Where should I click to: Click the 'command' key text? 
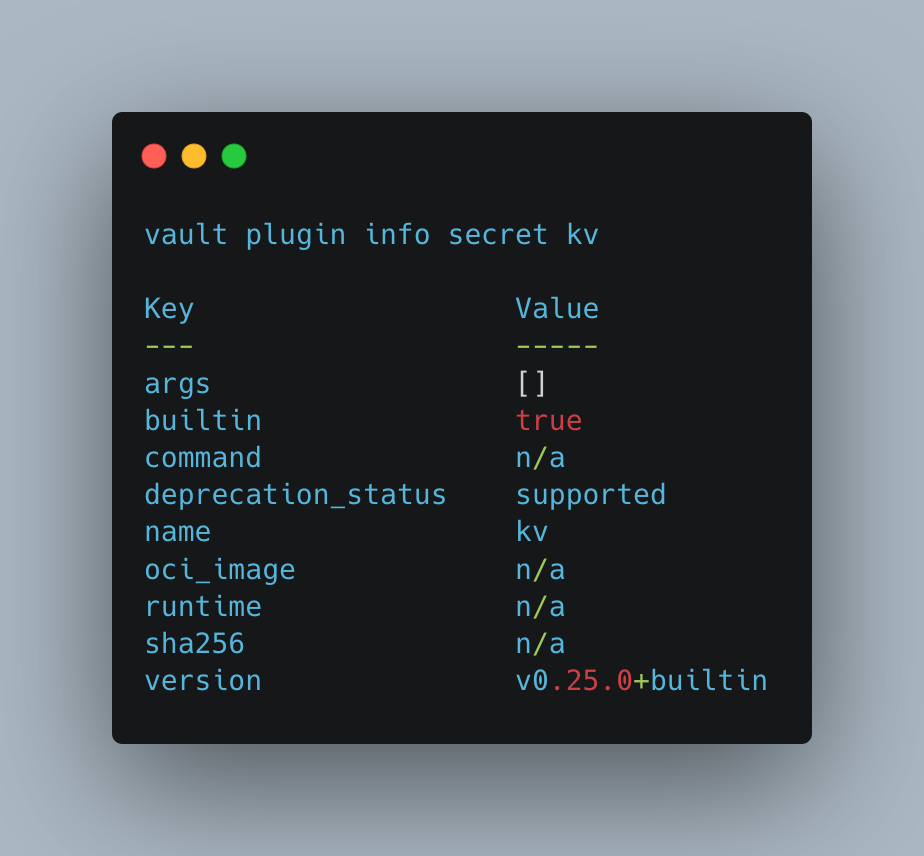(203, 458)
